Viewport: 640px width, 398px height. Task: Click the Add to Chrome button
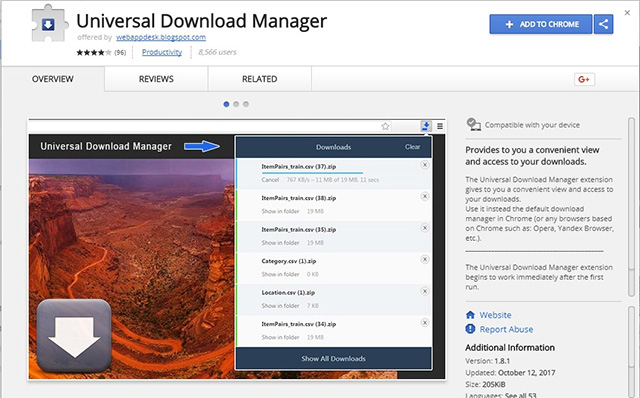coord(541,24)
